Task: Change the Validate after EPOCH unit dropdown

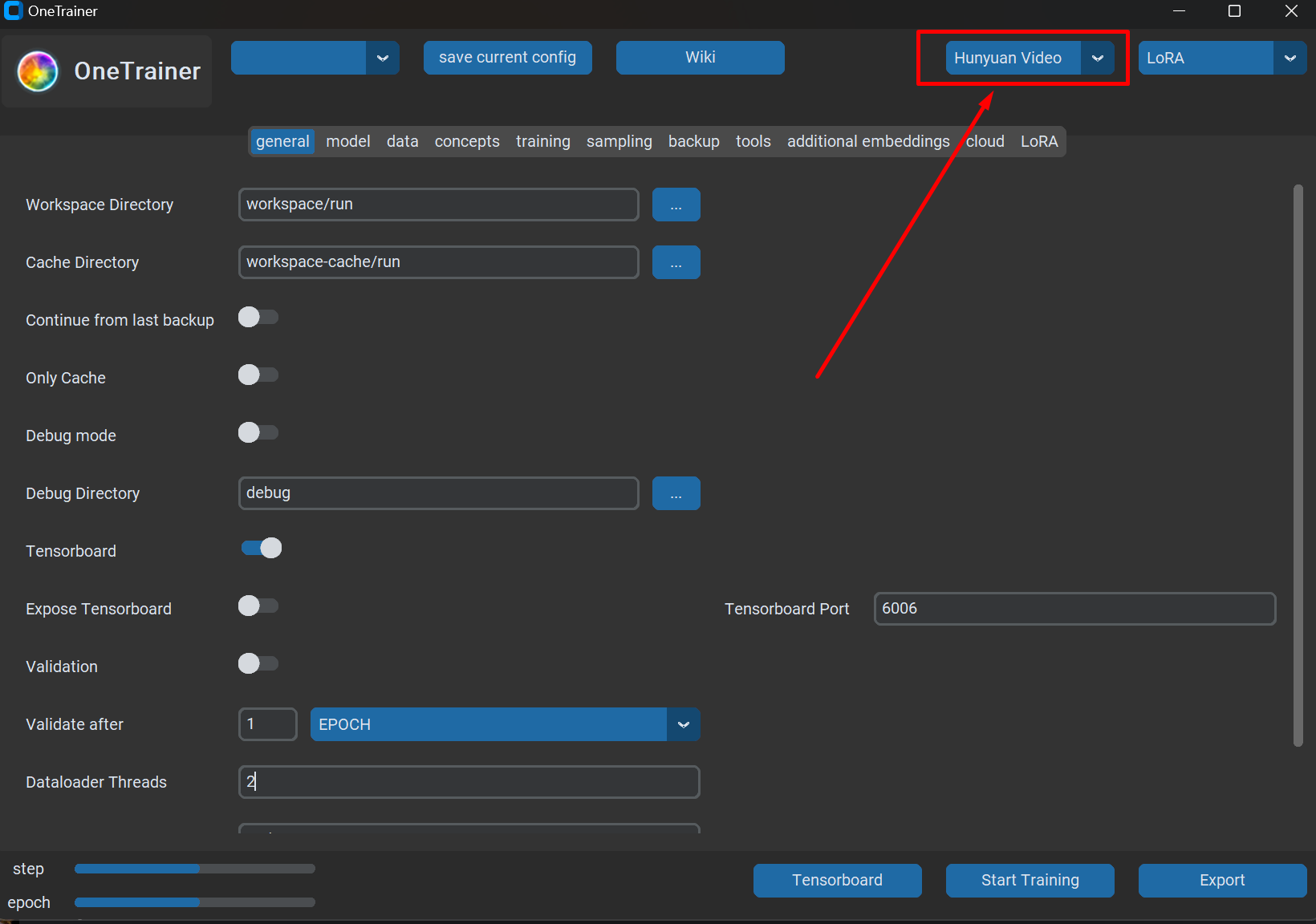Action: tap(683, 724)
